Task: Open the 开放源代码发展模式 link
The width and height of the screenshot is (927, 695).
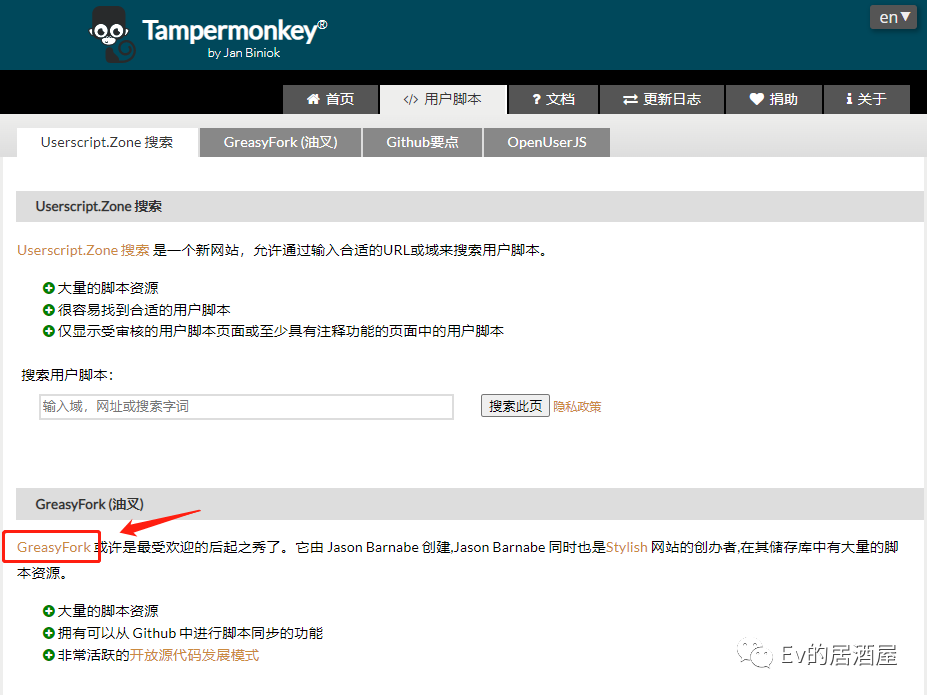Action: (x=194, y=655)
